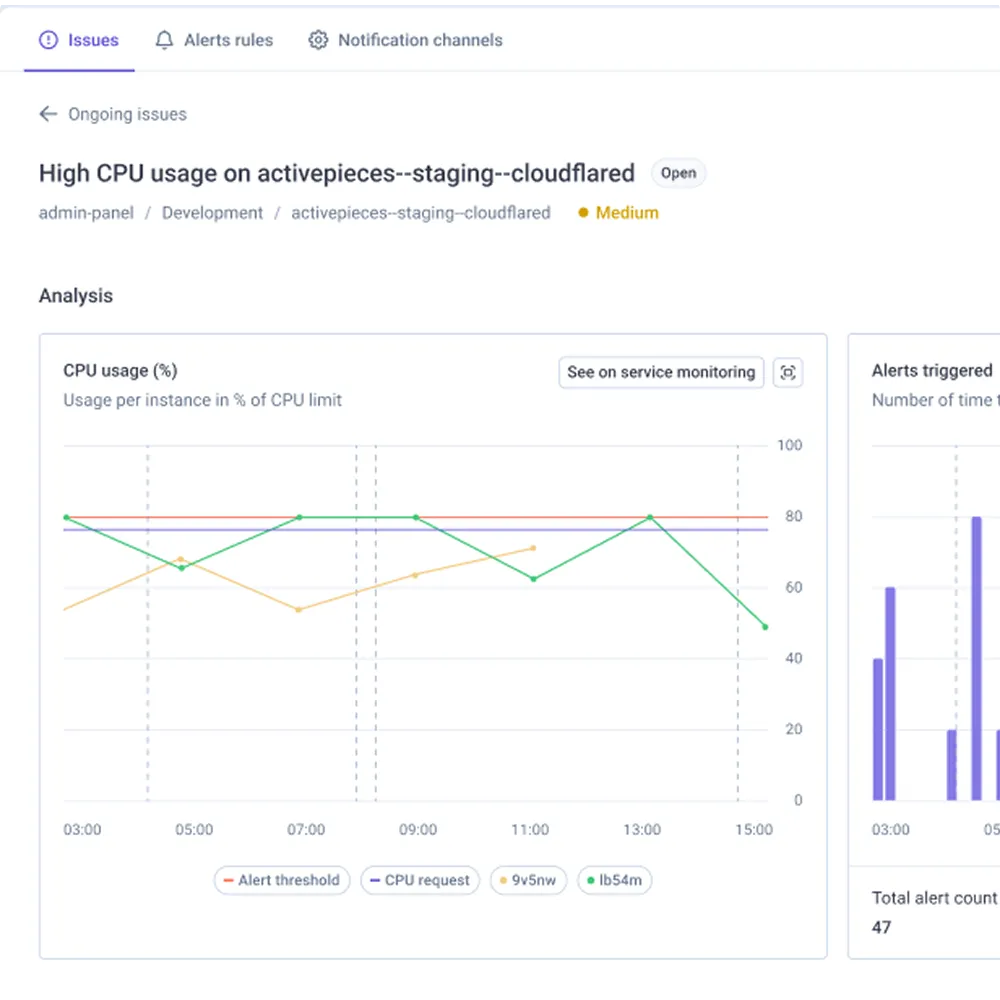Open the Notification channels tab

406,40
